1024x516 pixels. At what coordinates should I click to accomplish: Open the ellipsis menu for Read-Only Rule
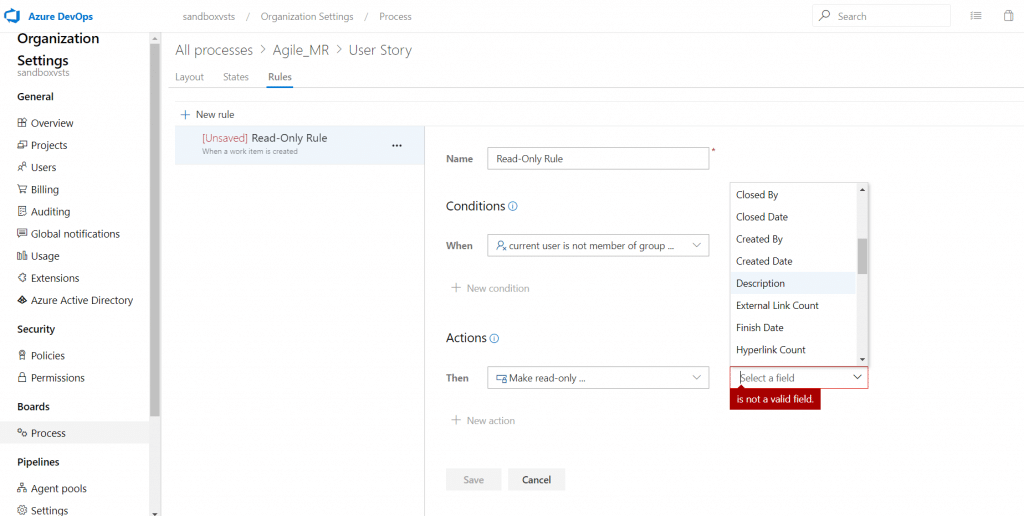(x=396, y=145)
